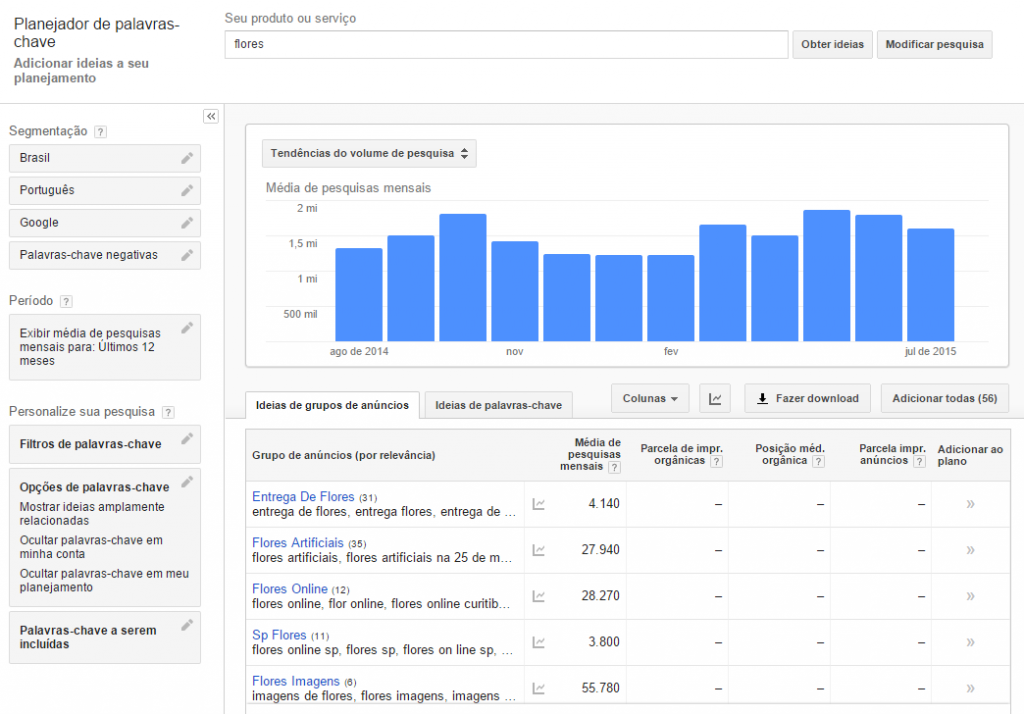The image size is (1024, 714).
Task: Show trend chart for Flores Online
Action: [x=539, y=596]
